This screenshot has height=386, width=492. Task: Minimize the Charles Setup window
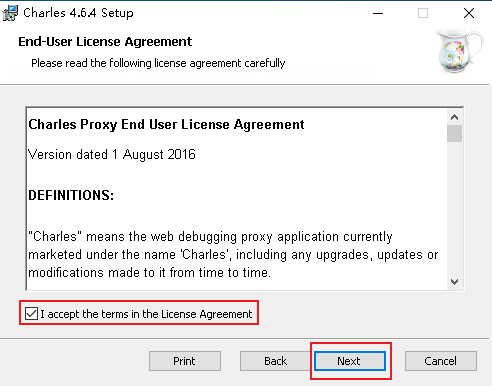point(378,13)
